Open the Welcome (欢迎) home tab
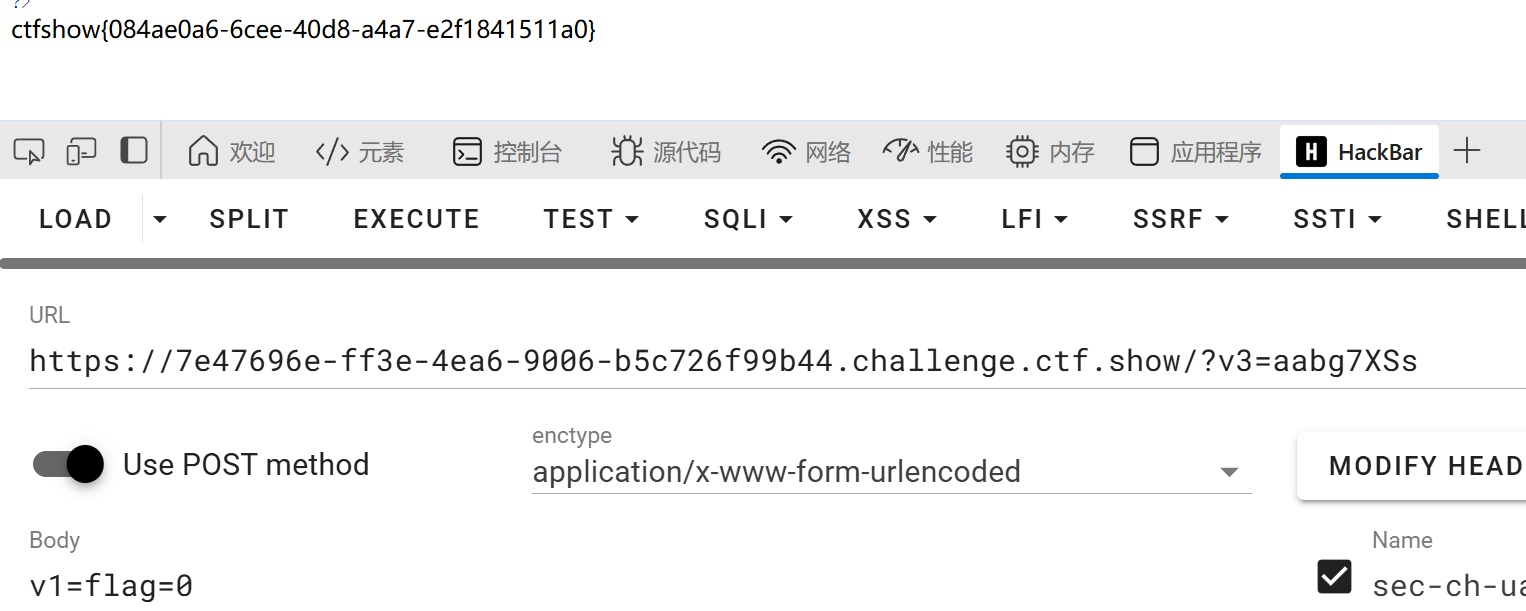This screenshot has width=1526, height=611. coord(232,152)
